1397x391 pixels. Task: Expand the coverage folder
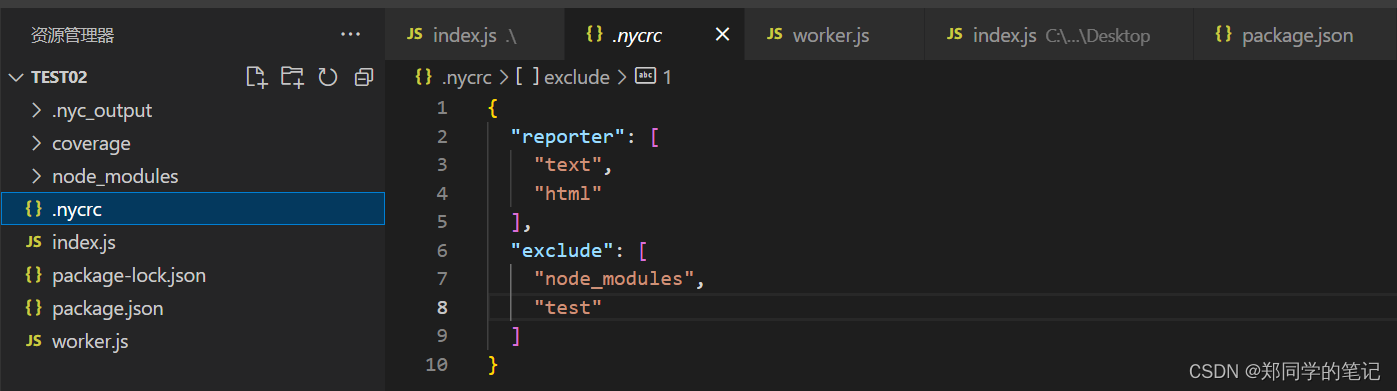tap(192, 143)
